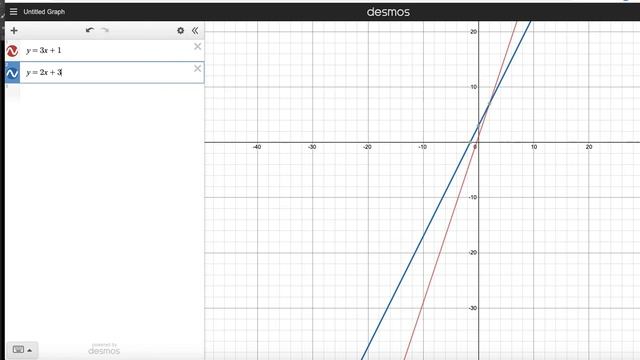Toggle visibility of y = 3x + 1
The width and height of the screenshot is (640, 360).
pyautogui.click(x=12, y=51)
